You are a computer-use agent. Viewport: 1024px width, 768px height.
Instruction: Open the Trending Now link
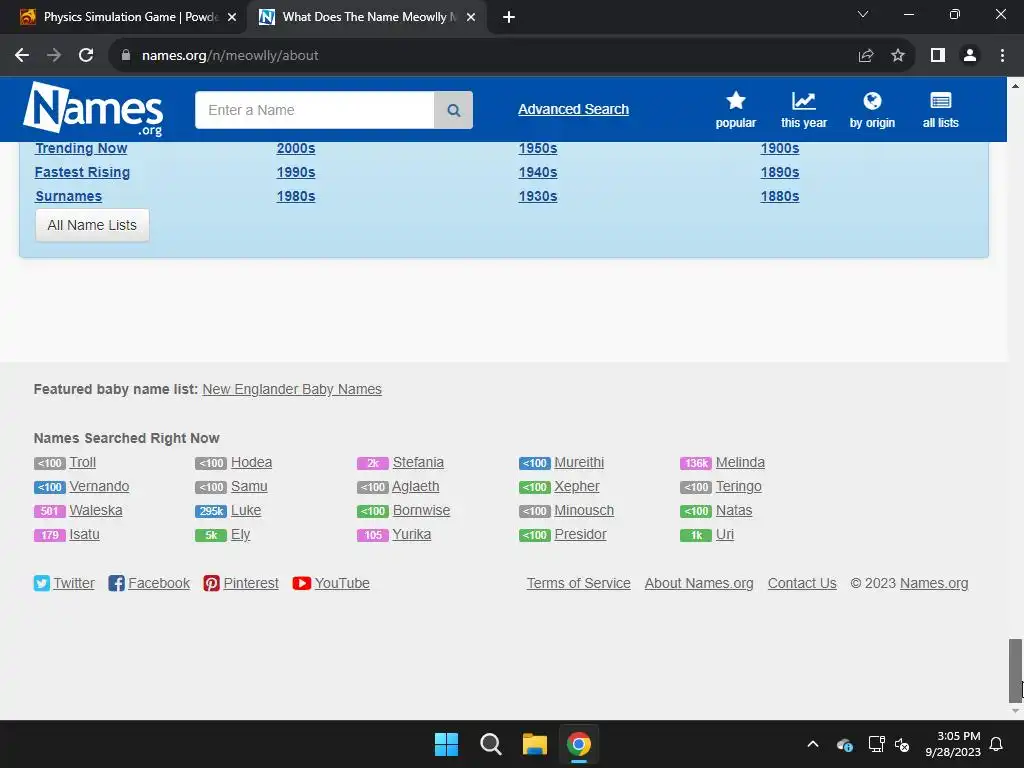81,148
